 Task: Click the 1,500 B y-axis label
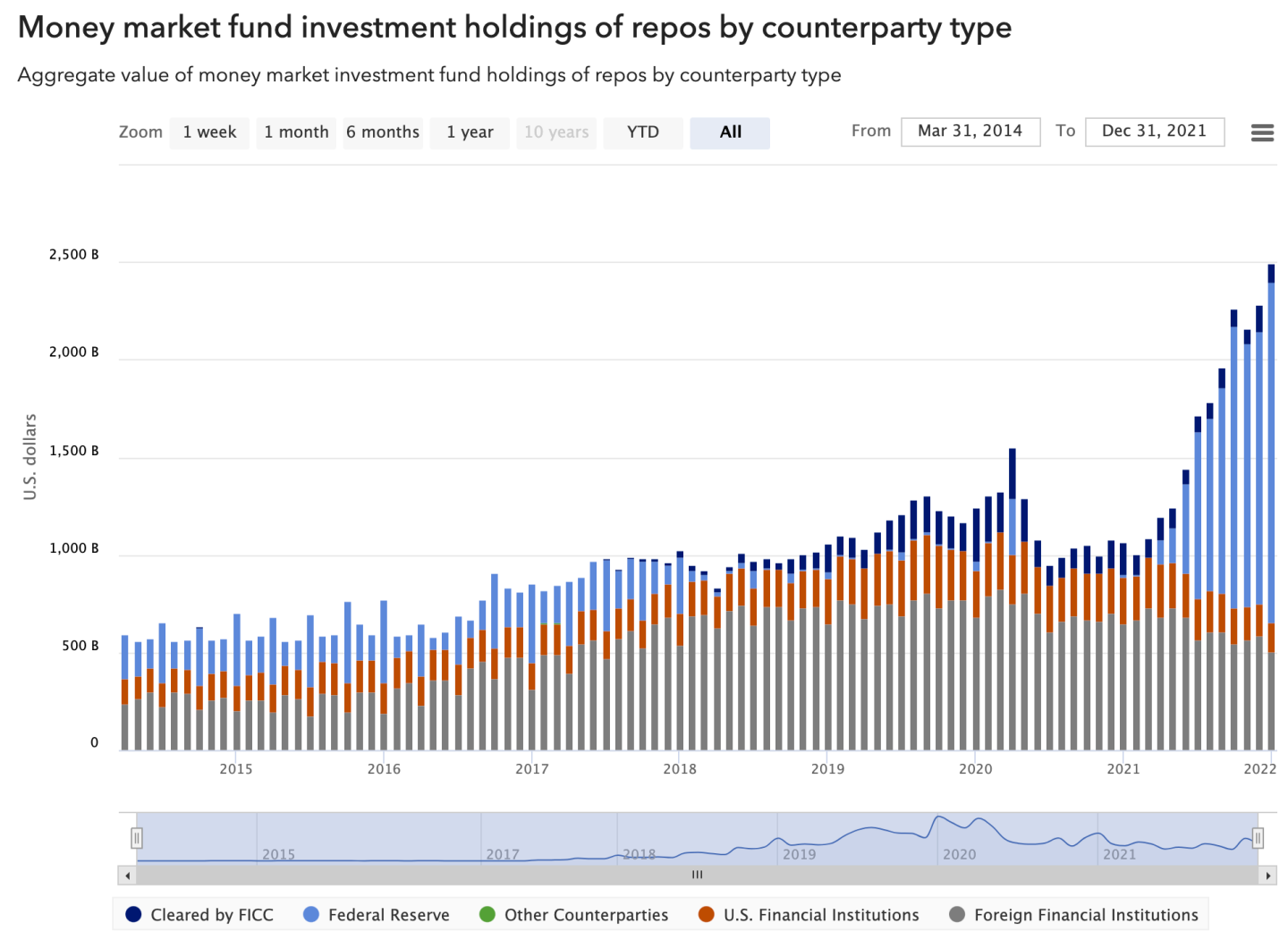click(x=74, y=451)
